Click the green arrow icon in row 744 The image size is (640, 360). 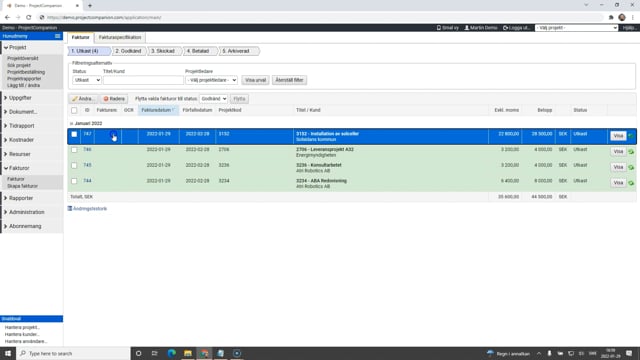631,183
